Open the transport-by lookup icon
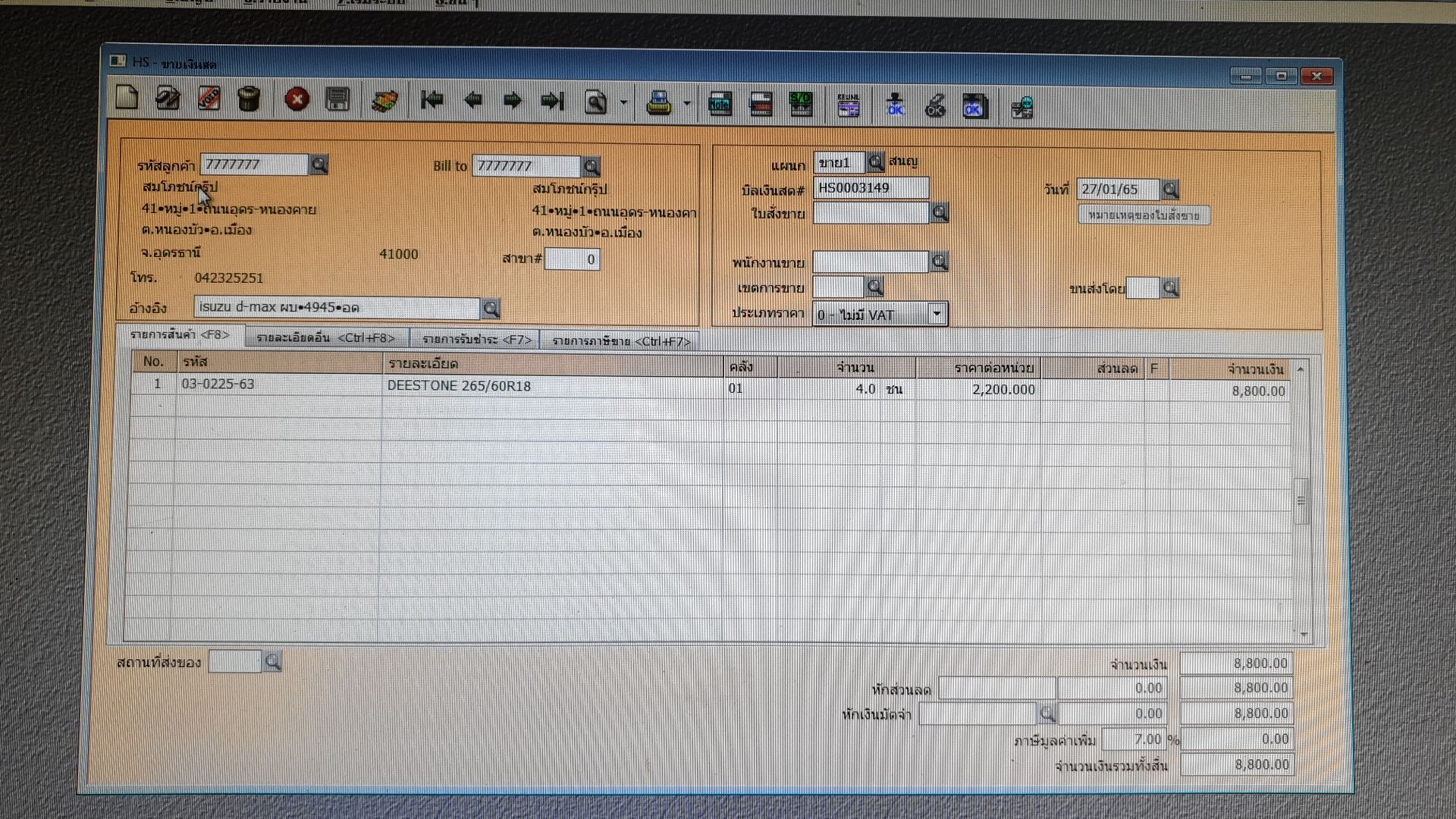 (x=1170, y=288)
